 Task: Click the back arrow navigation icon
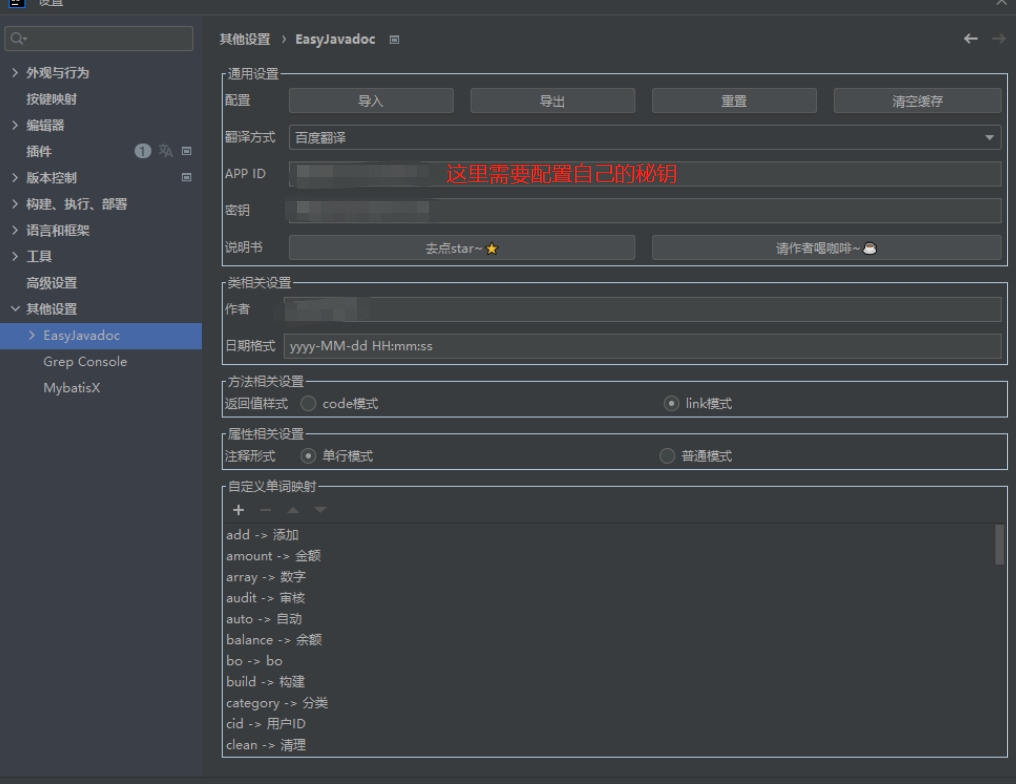tap(970, 39)
